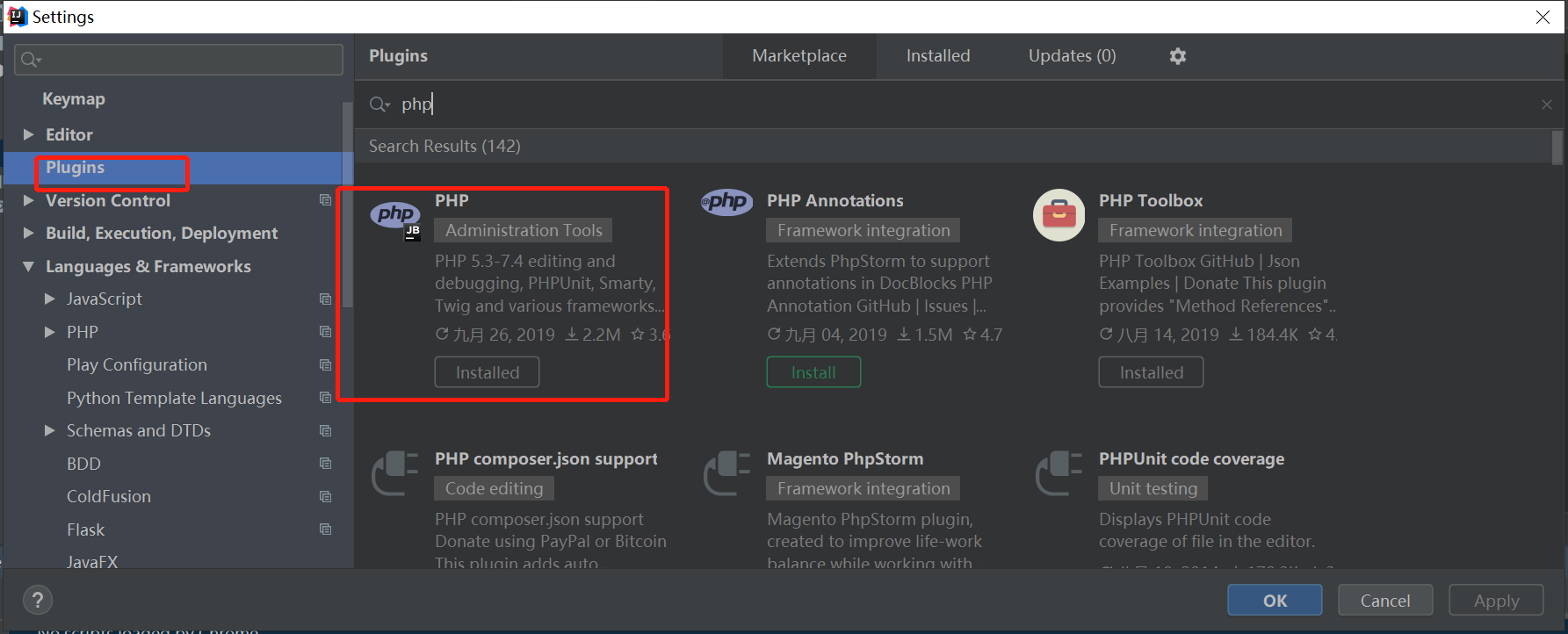Clear the plugin search with the X icon
This screenshot has width=1568, height=634.
click(x=1546, y=104)
